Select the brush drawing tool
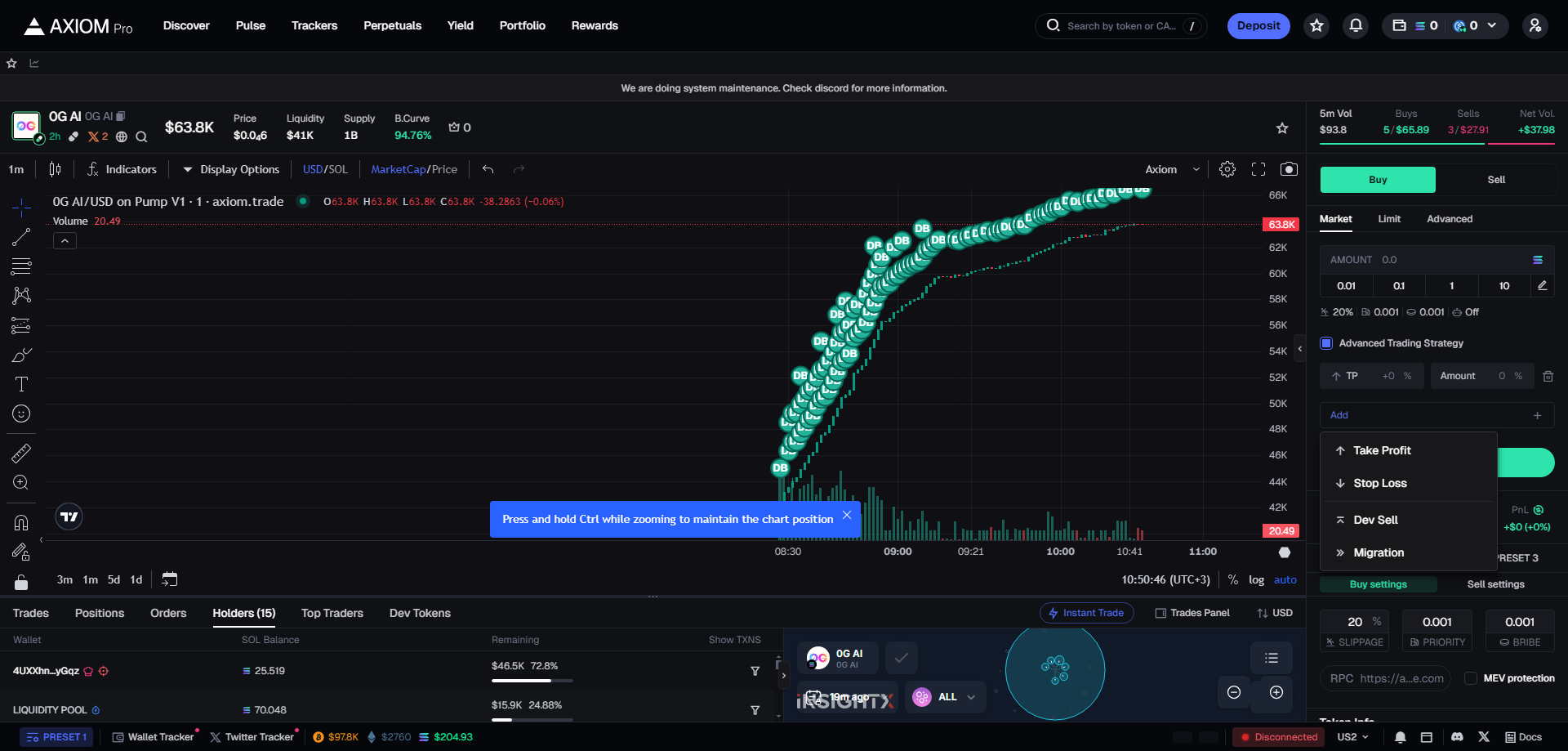 pos(21,355)
